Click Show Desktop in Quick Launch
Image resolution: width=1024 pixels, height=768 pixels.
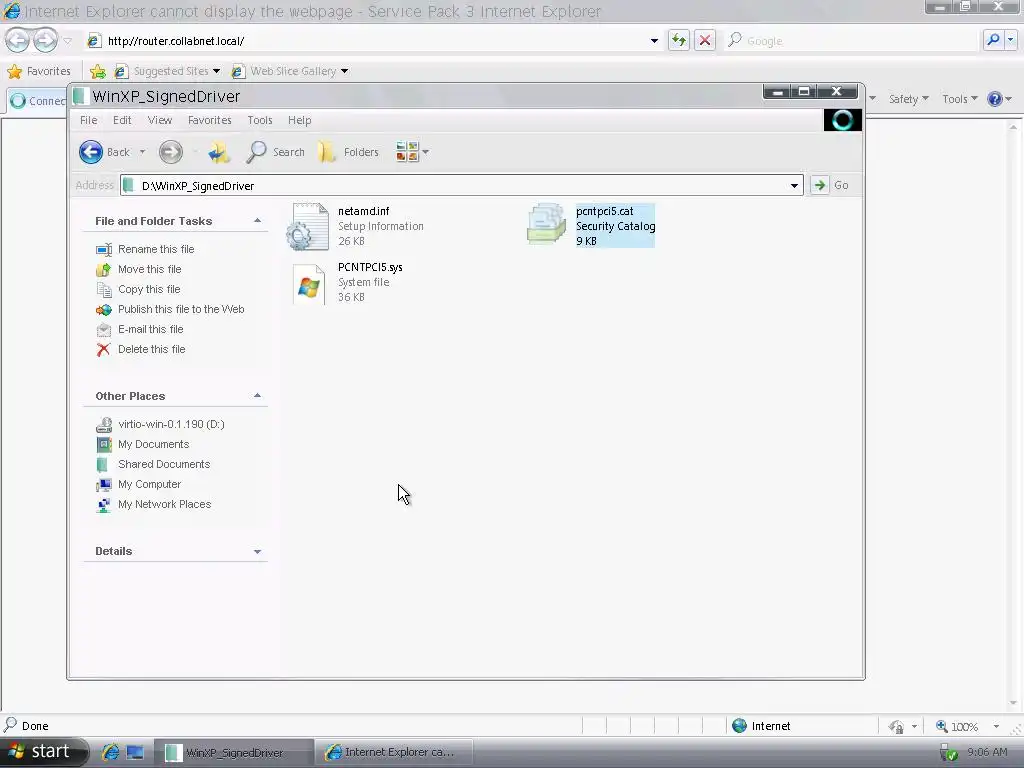point(135,752)
